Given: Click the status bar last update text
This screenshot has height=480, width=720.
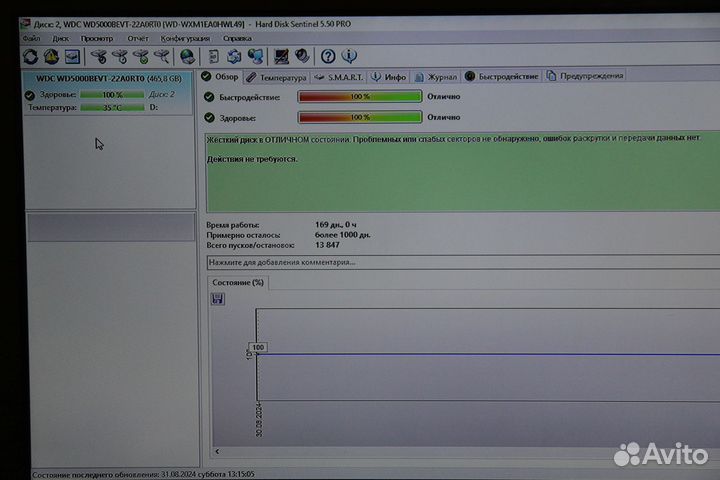Looking at the screenshot, I should 143,474.
